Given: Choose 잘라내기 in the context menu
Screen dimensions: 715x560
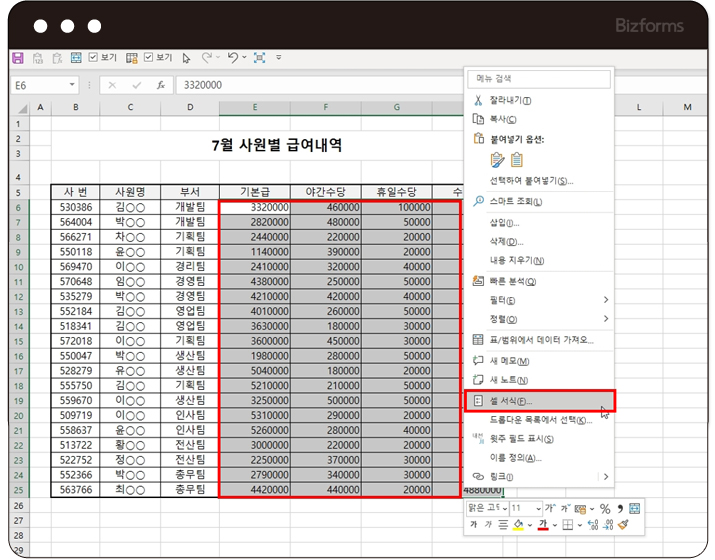Looking at the screenshot, I should click(510, 100).
